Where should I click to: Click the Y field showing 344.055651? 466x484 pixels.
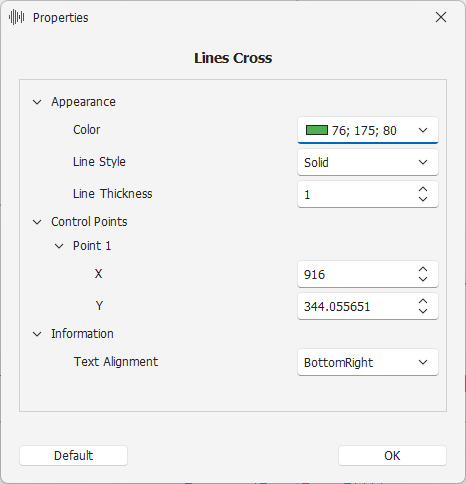(368, 306)
